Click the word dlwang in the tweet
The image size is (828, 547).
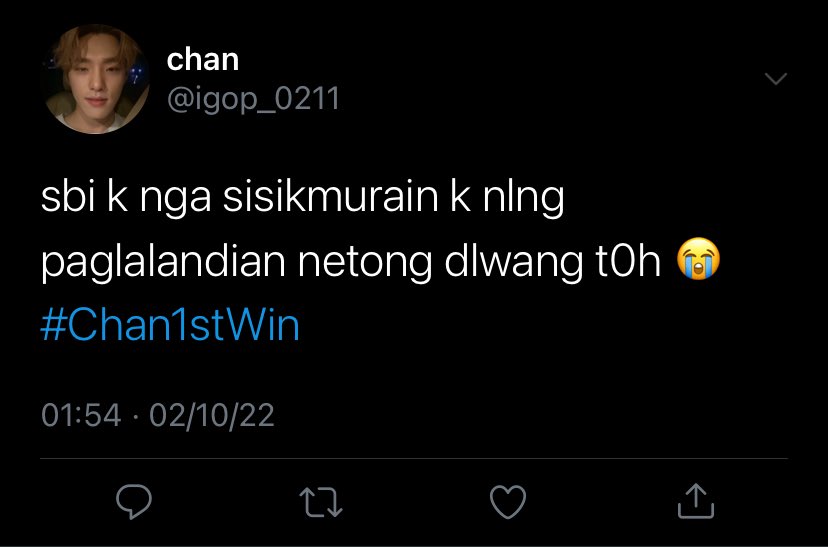coord(514,261)
